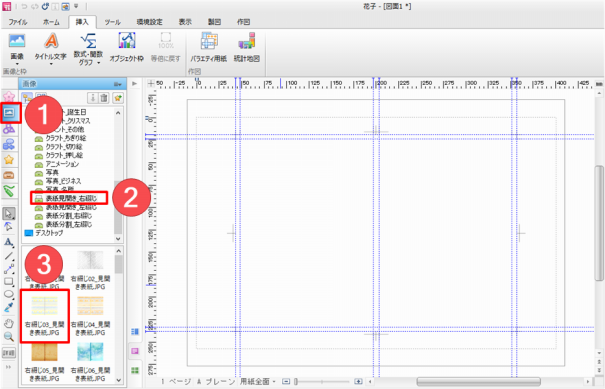The width and height of the screenshot is (605, 389).
Task: Click the 等倍に戻す 100% button
Action: 166,48
